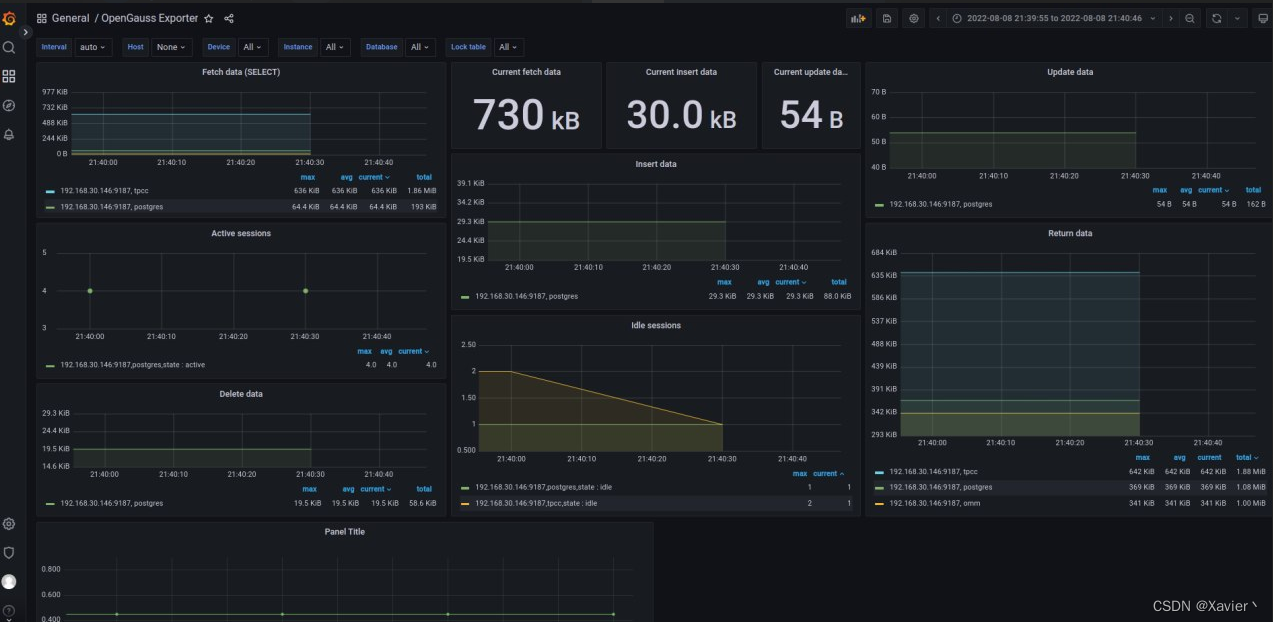The height and width of the screenshot is (622, 1273).
Task: Open the Interval auto dropdown
Action: click(x=93, y=47)
